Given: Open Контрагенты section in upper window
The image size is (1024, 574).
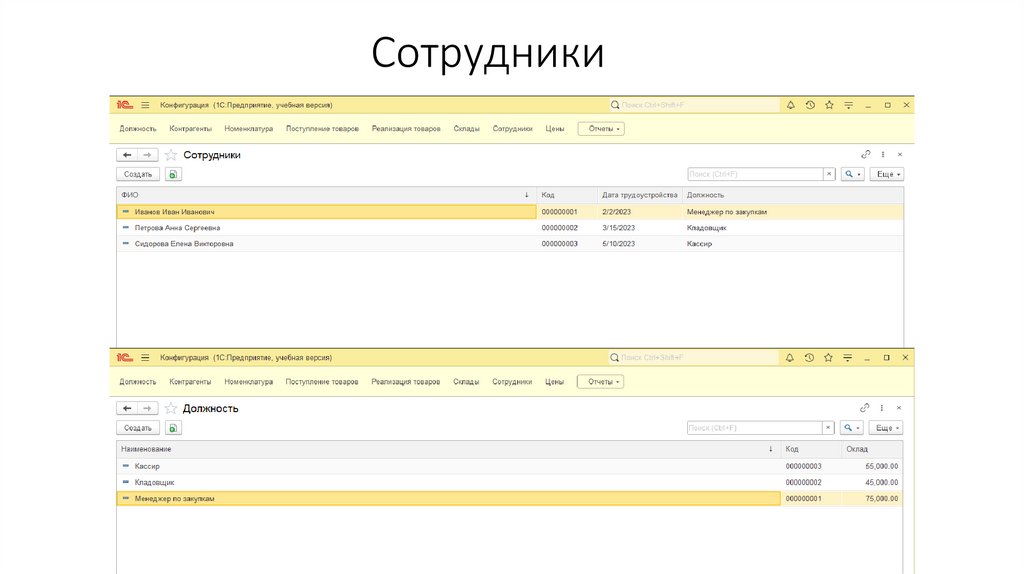Looking at the screenshot, I should click(191, 129).
